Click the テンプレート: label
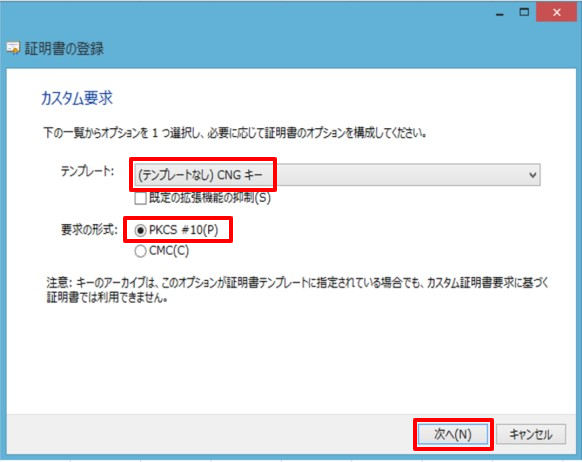Viewport: 582px width, 462px height. tap(88, 171)
